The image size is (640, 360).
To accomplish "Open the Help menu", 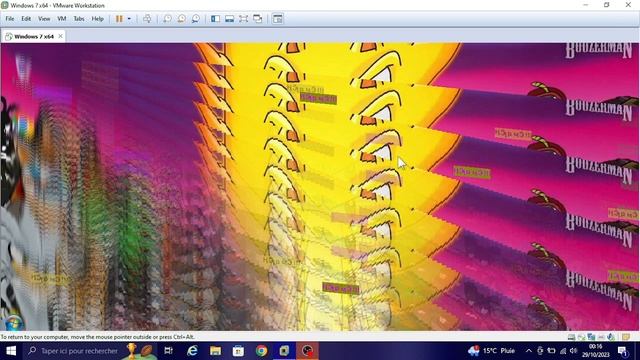I will [97, 19].
